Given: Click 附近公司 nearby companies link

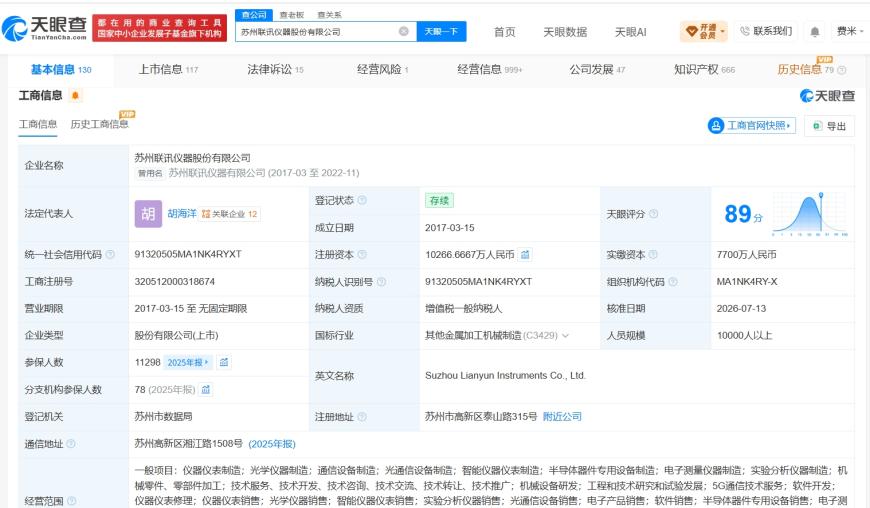Looking at the screenshot, I should point(562,416).
